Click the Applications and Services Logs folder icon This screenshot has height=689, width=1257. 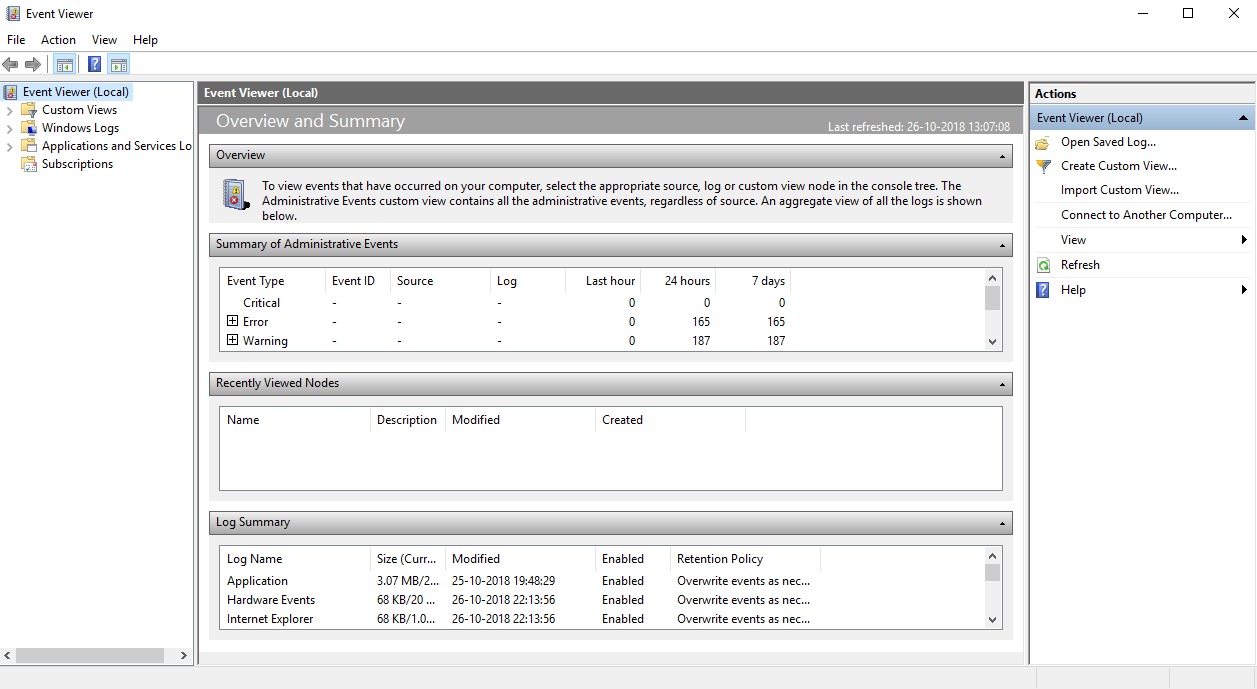[29, 146]
